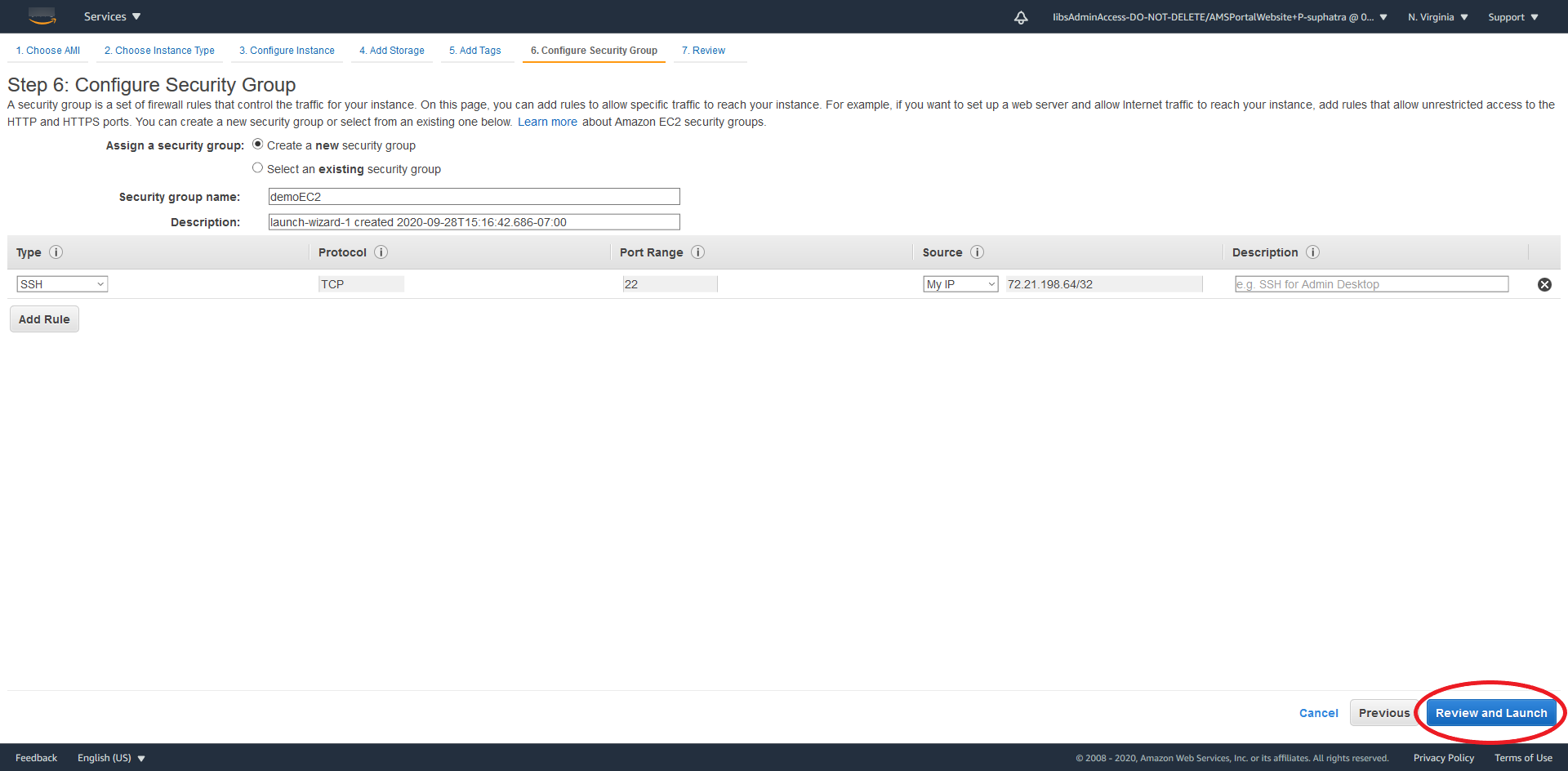Click the AWS logo home icon

click(x=42, y=16)
